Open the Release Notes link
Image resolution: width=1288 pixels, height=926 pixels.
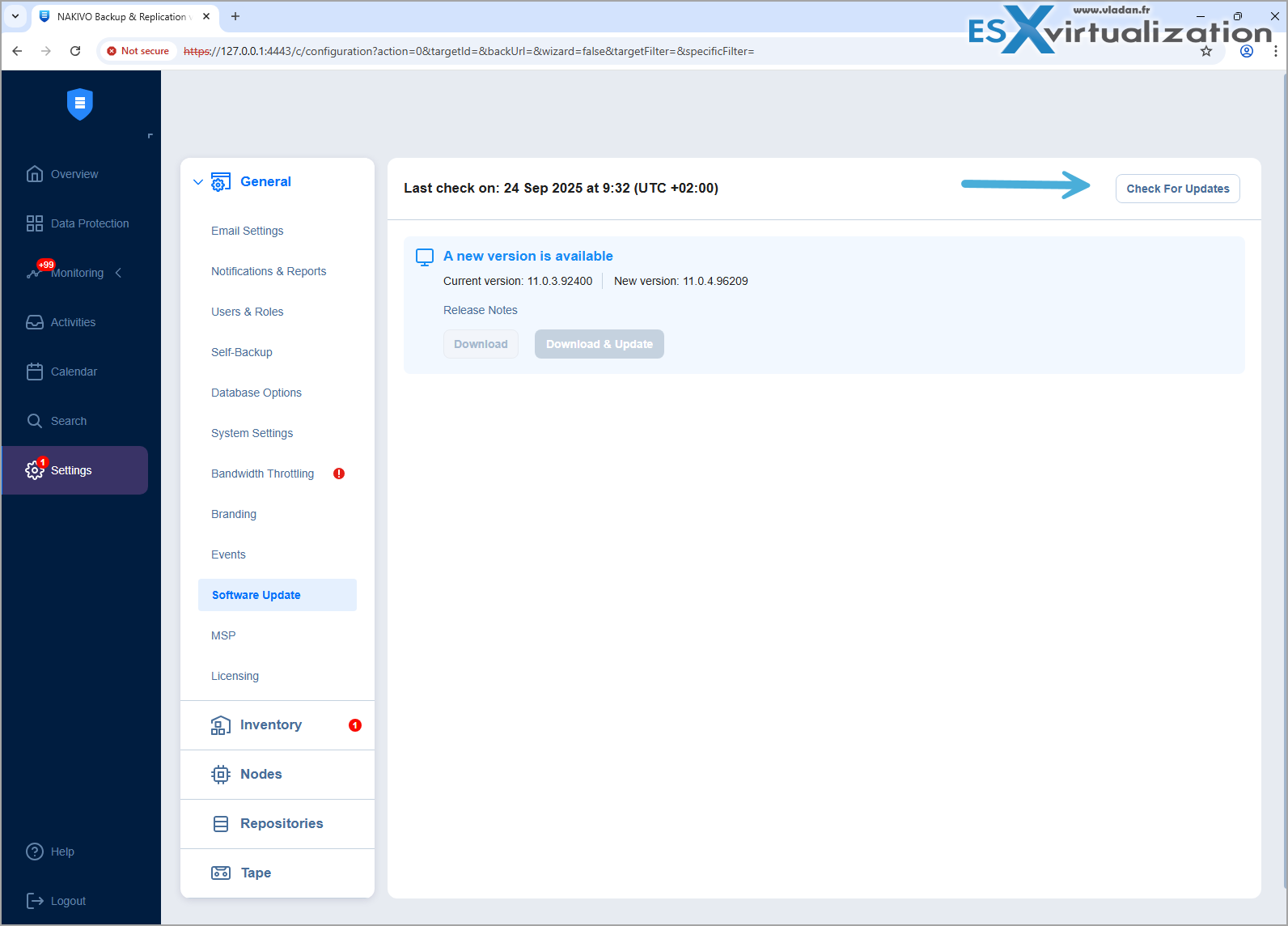pos(481,310)
